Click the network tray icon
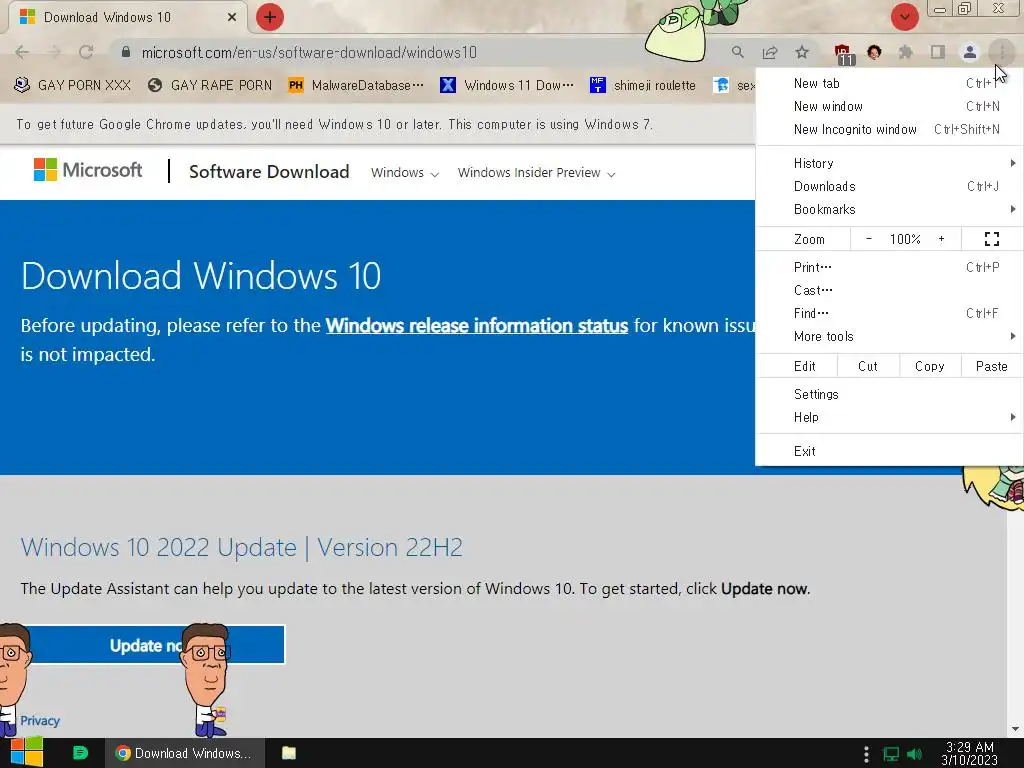This screenshot has height=768, width=1024. [891, 754]
